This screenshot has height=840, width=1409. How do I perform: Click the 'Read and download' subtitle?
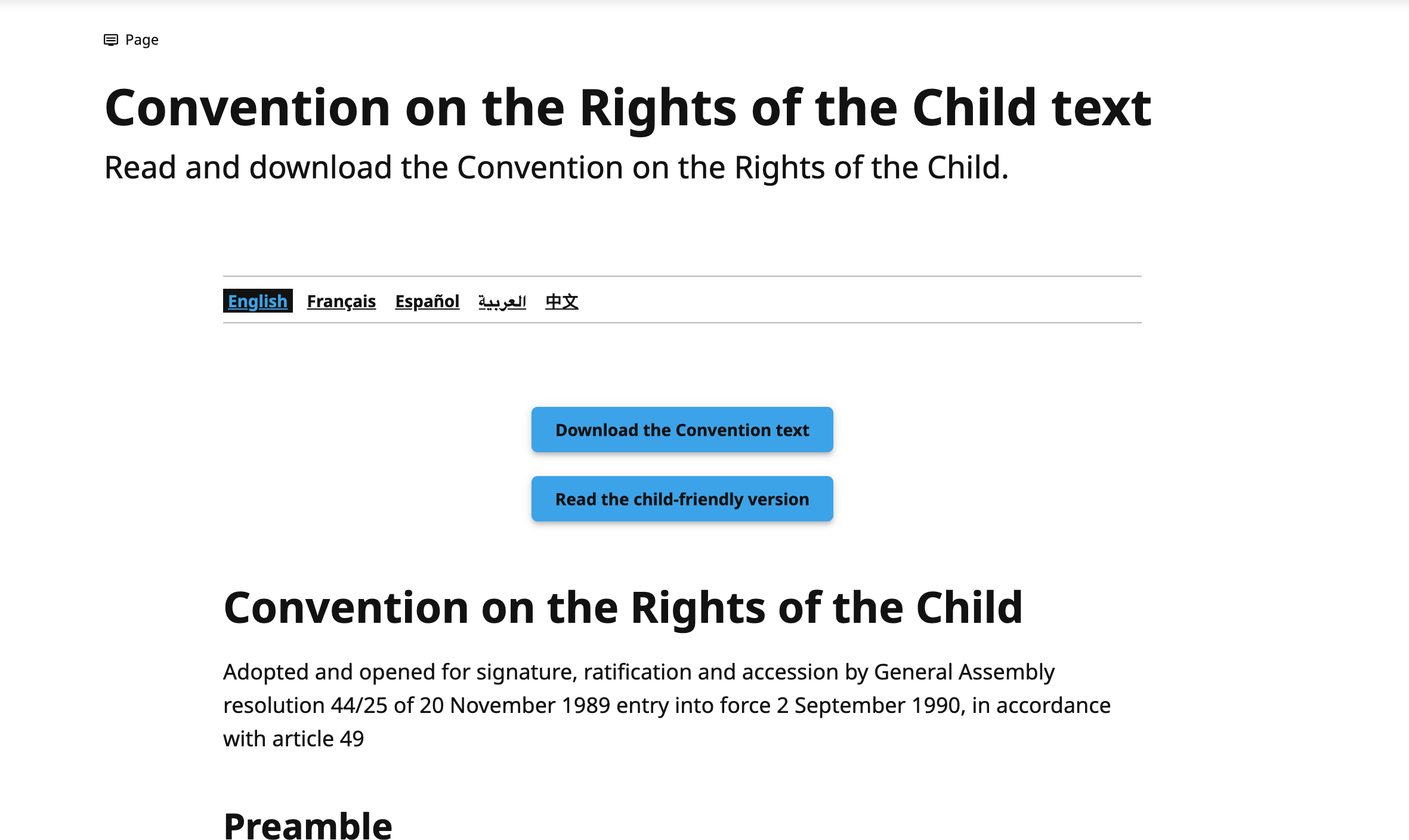(x=557, y=168)
